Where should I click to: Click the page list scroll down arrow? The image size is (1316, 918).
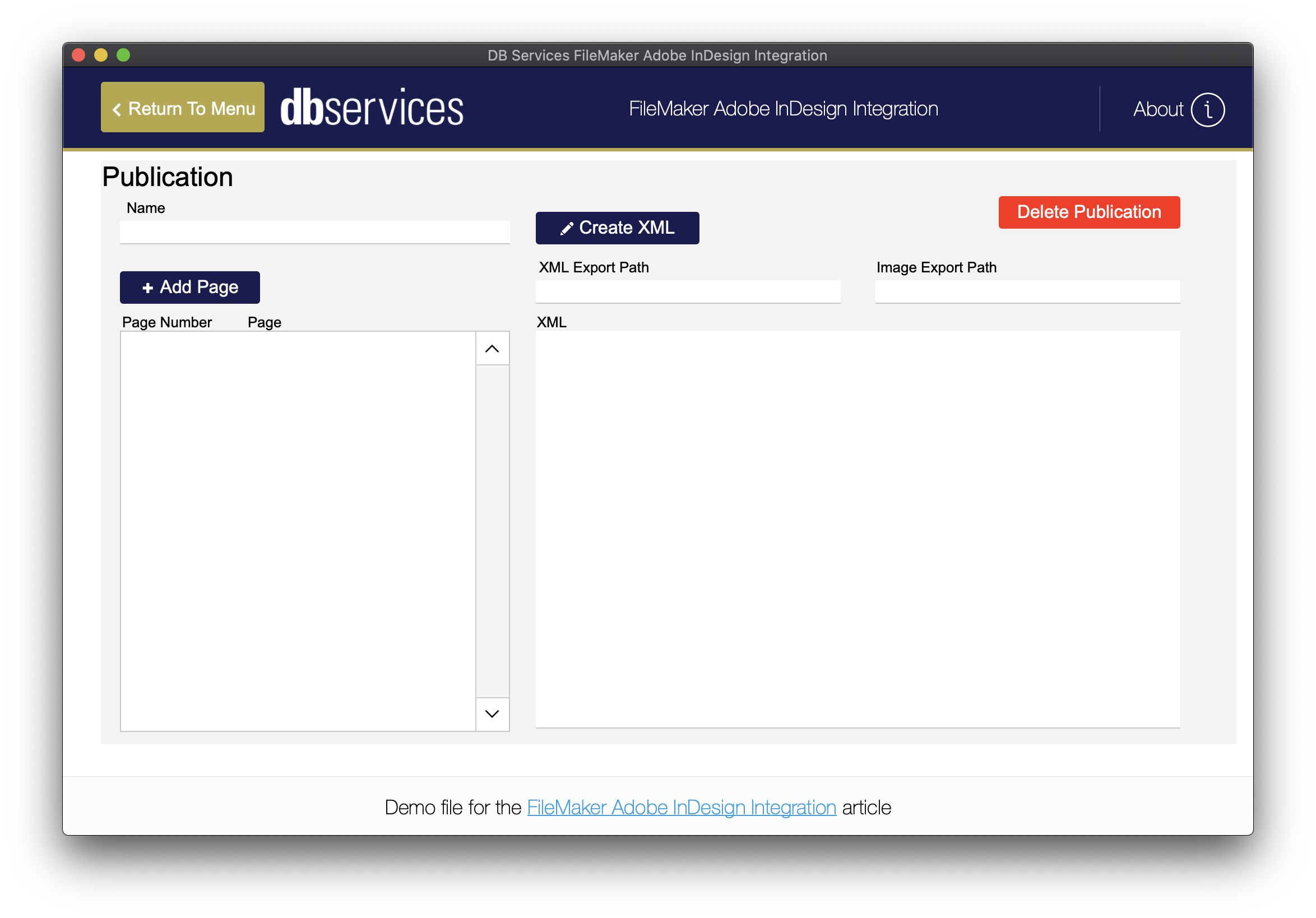[492, 714]
